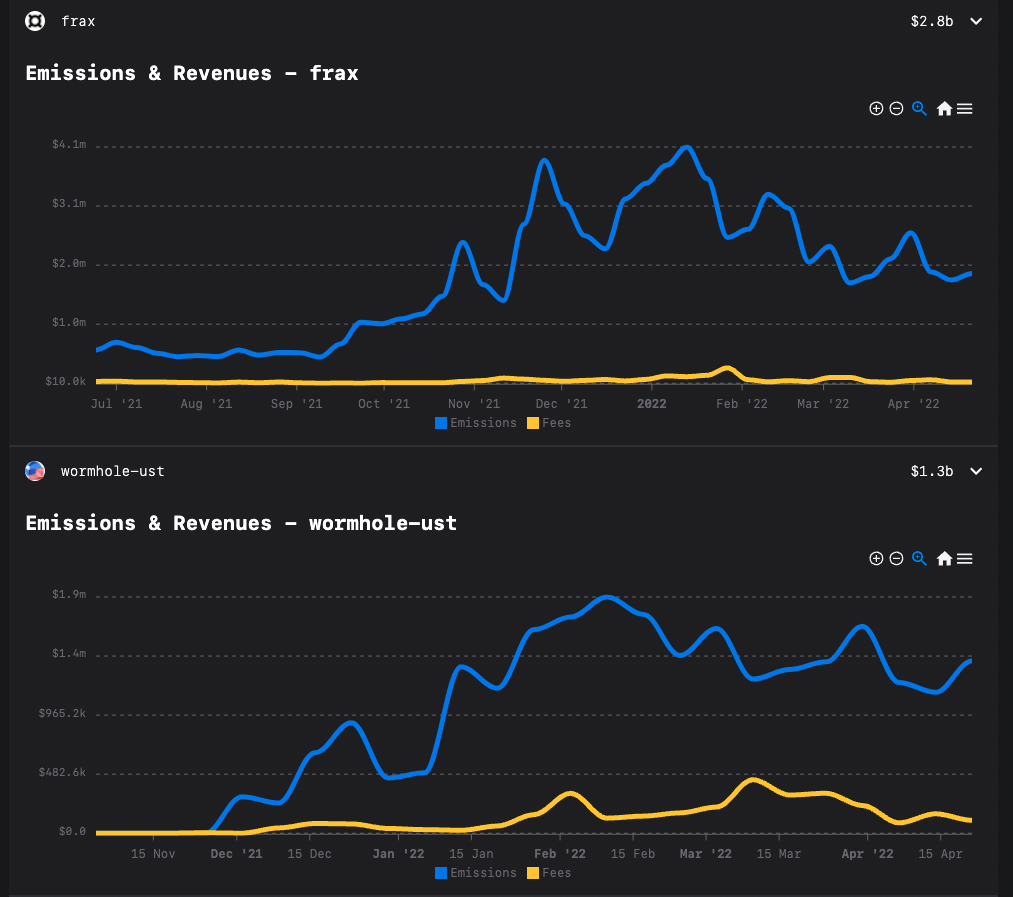1013x897 pixels.
Task: Activate selection zoom on frax chart
Action: pyautogui.click(x=919, y=109)
